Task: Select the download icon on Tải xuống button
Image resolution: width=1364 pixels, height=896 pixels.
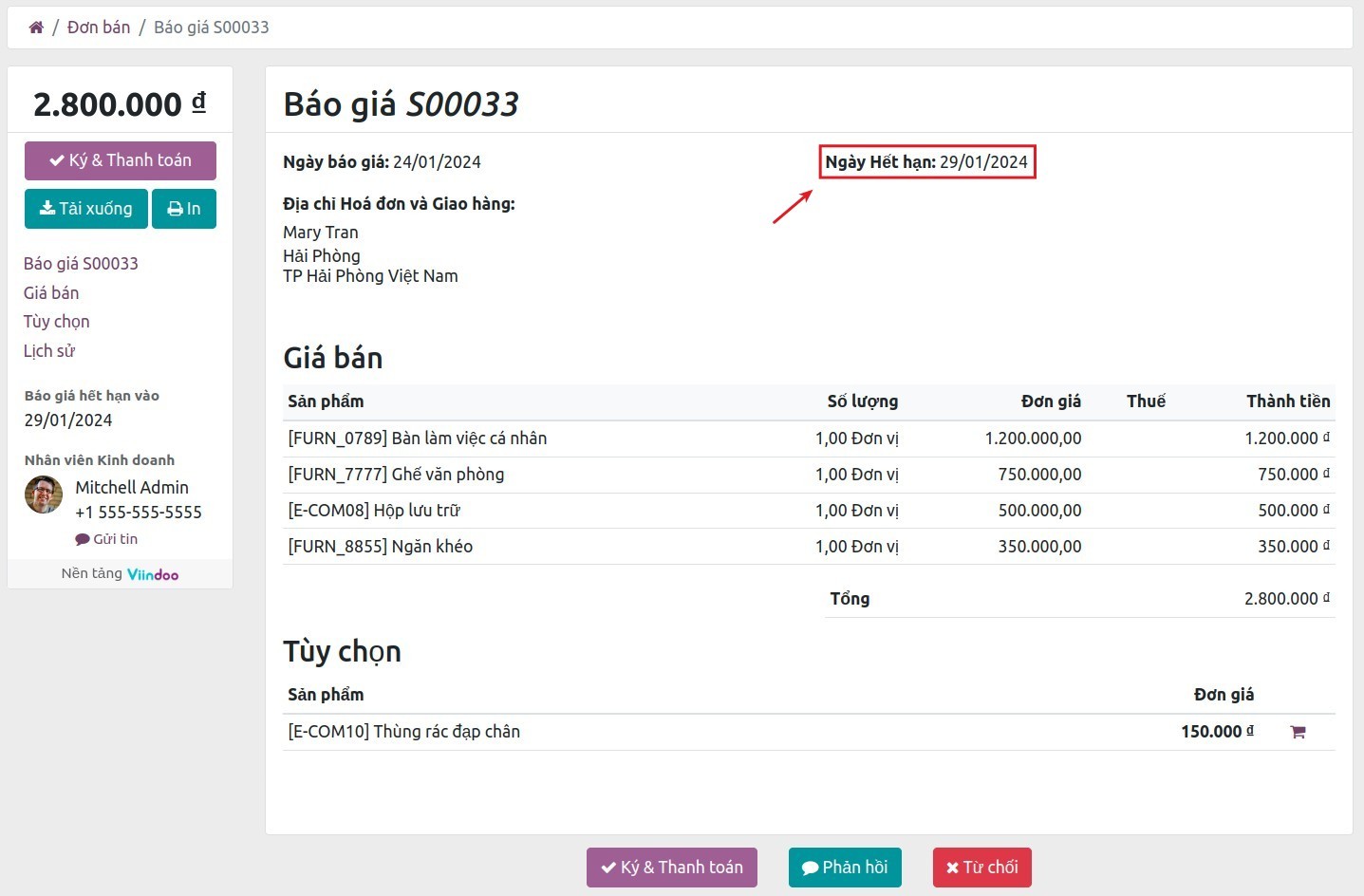Action: click(x=48, y=208)
